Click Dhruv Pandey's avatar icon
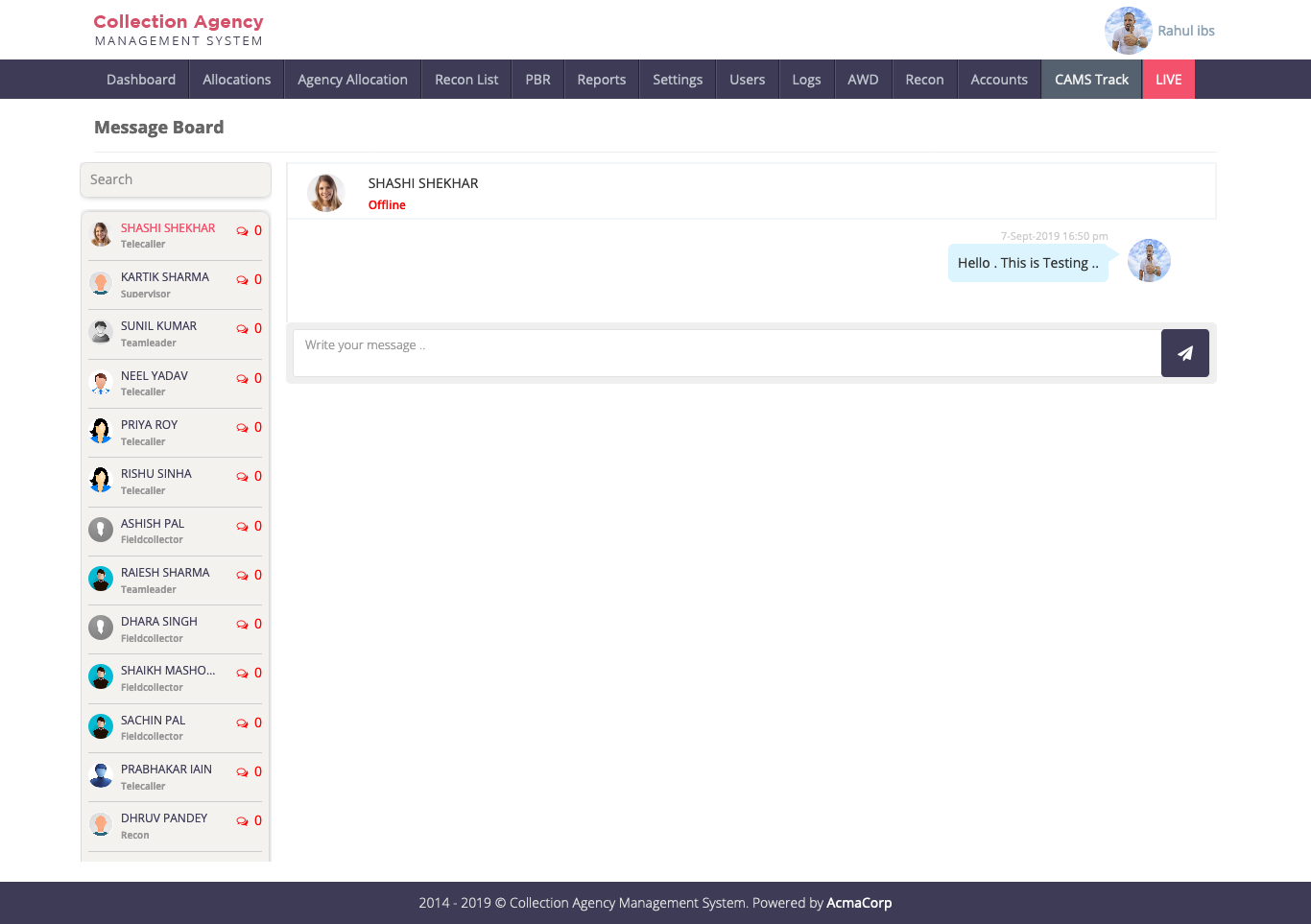1311x924 pixels. coord(101,824)
